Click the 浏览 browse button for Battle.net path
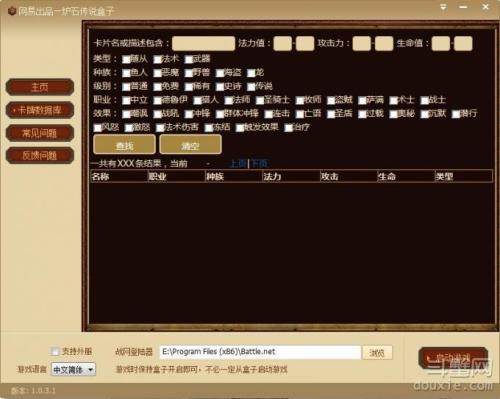Screen dimensions: 500x399 tap(377, 353)
